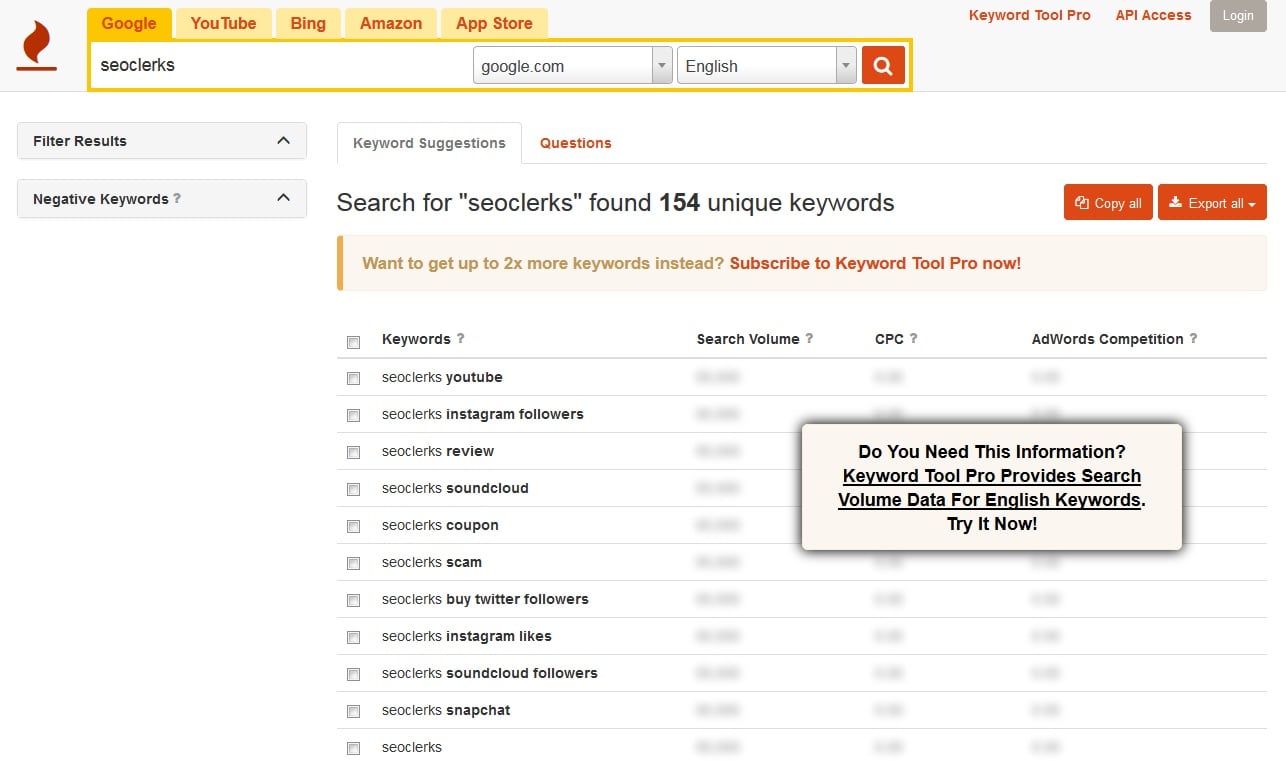The height and width of the screenshot is (761, 1286).
Task: Open the Keyword Tool Pro link
Action: coord(1030,15)
